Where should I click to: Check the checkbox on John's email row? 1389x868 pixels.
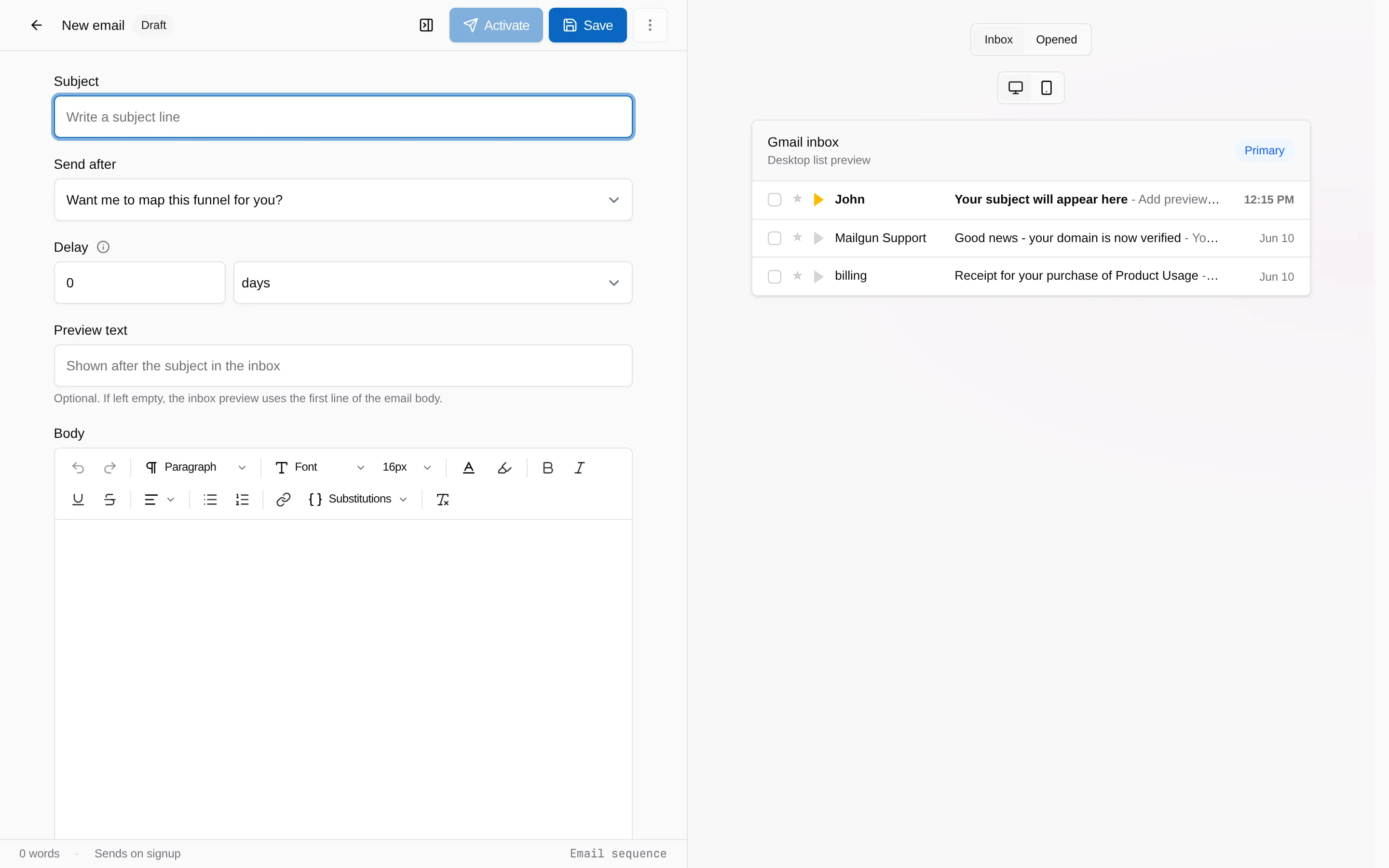(774, 200)
